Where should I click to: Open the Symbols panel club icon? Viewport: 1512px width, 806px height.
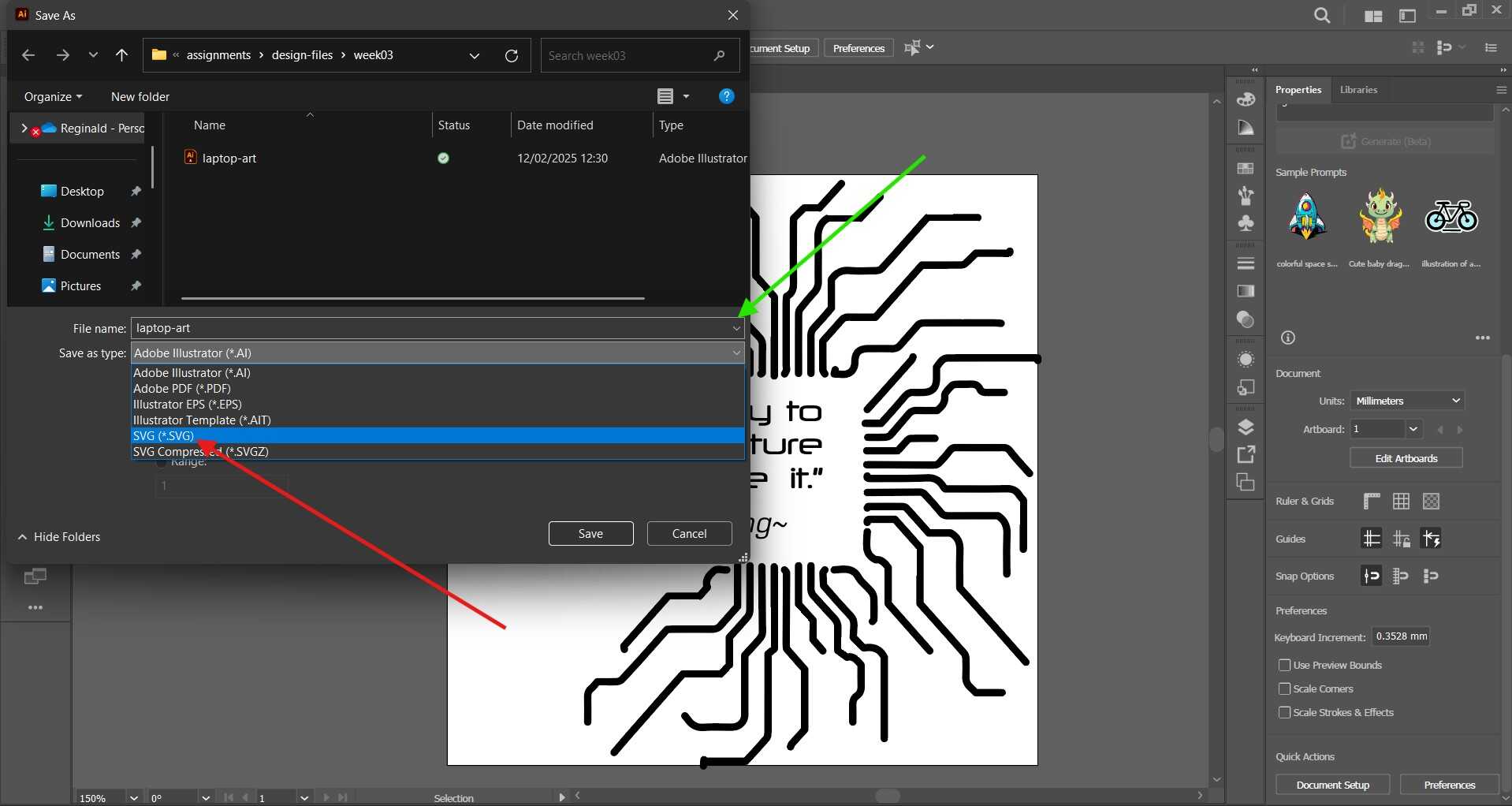click(x=1246, y=223)
